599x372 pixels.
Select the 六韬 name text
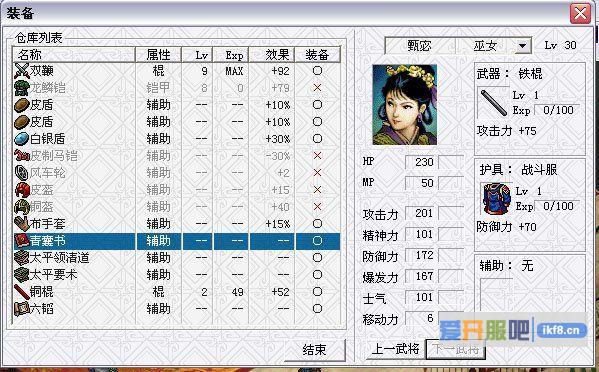42,309
